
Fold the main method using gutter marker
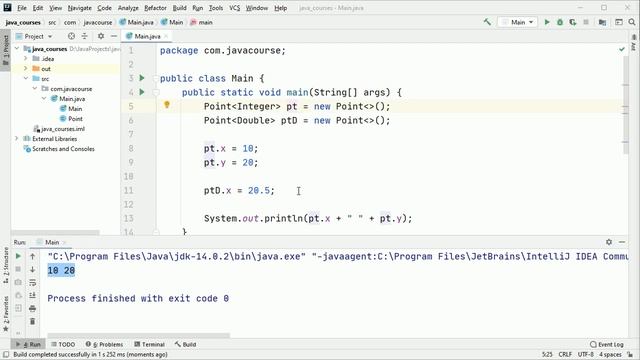pos(156,92)
